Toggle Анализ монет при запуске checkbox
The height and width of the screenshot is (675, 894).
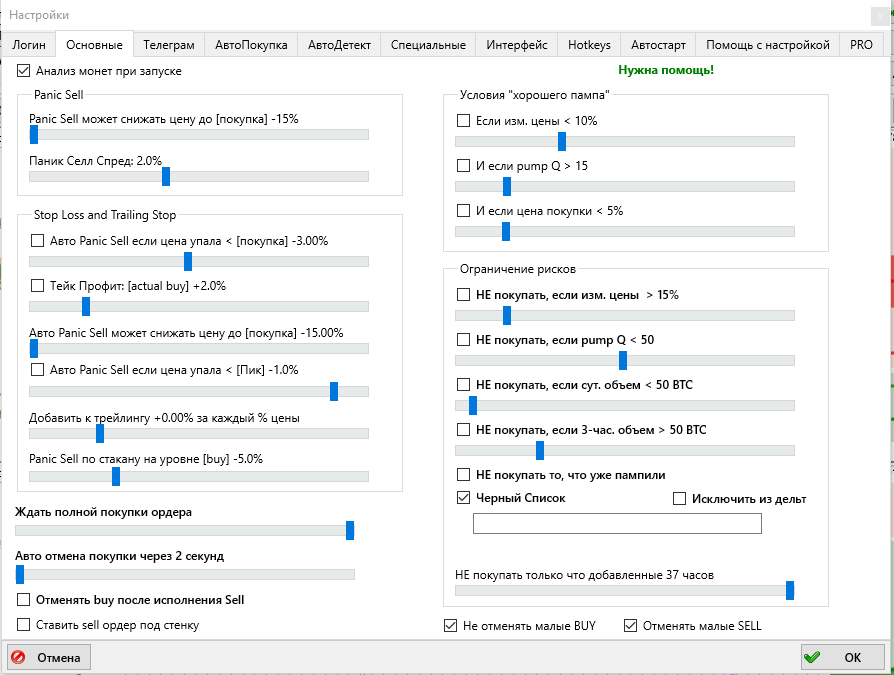[24, 72]
